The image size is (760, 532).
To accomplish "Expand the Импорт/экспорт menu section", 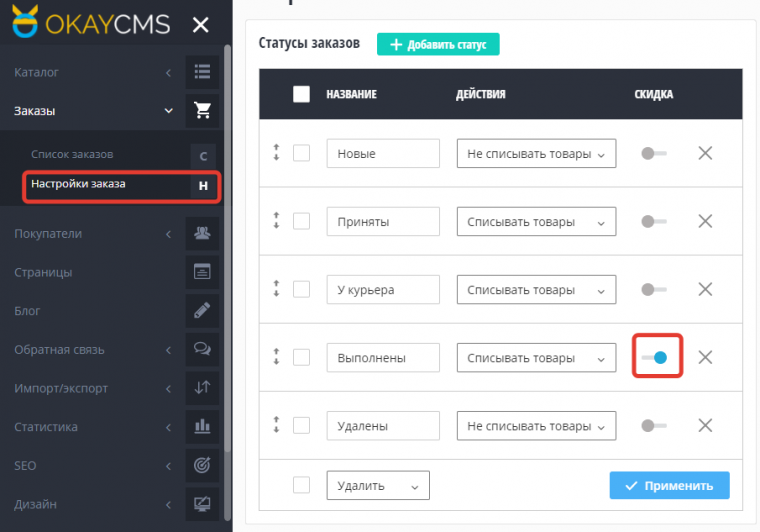I will tap(90, 388).
